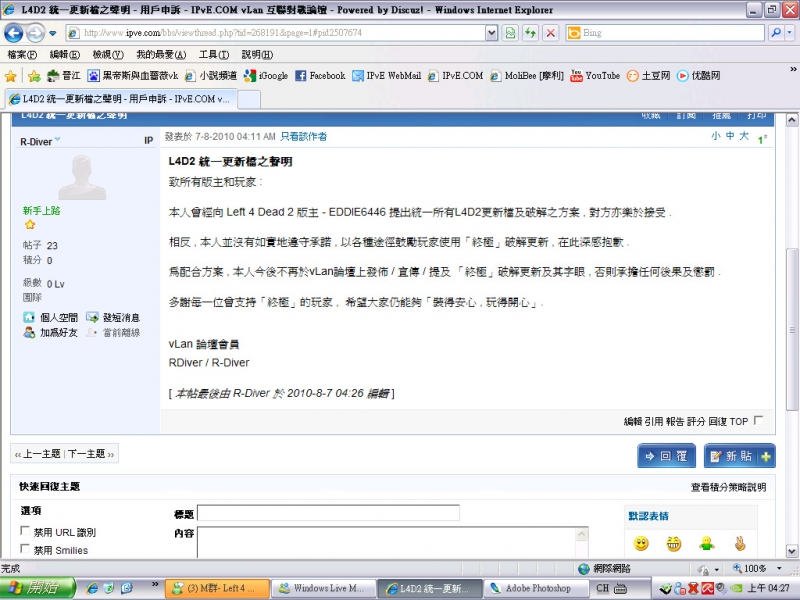Click the R-Diver avatar placeholder image
800x600 pixels.
(x=82, y=177)
